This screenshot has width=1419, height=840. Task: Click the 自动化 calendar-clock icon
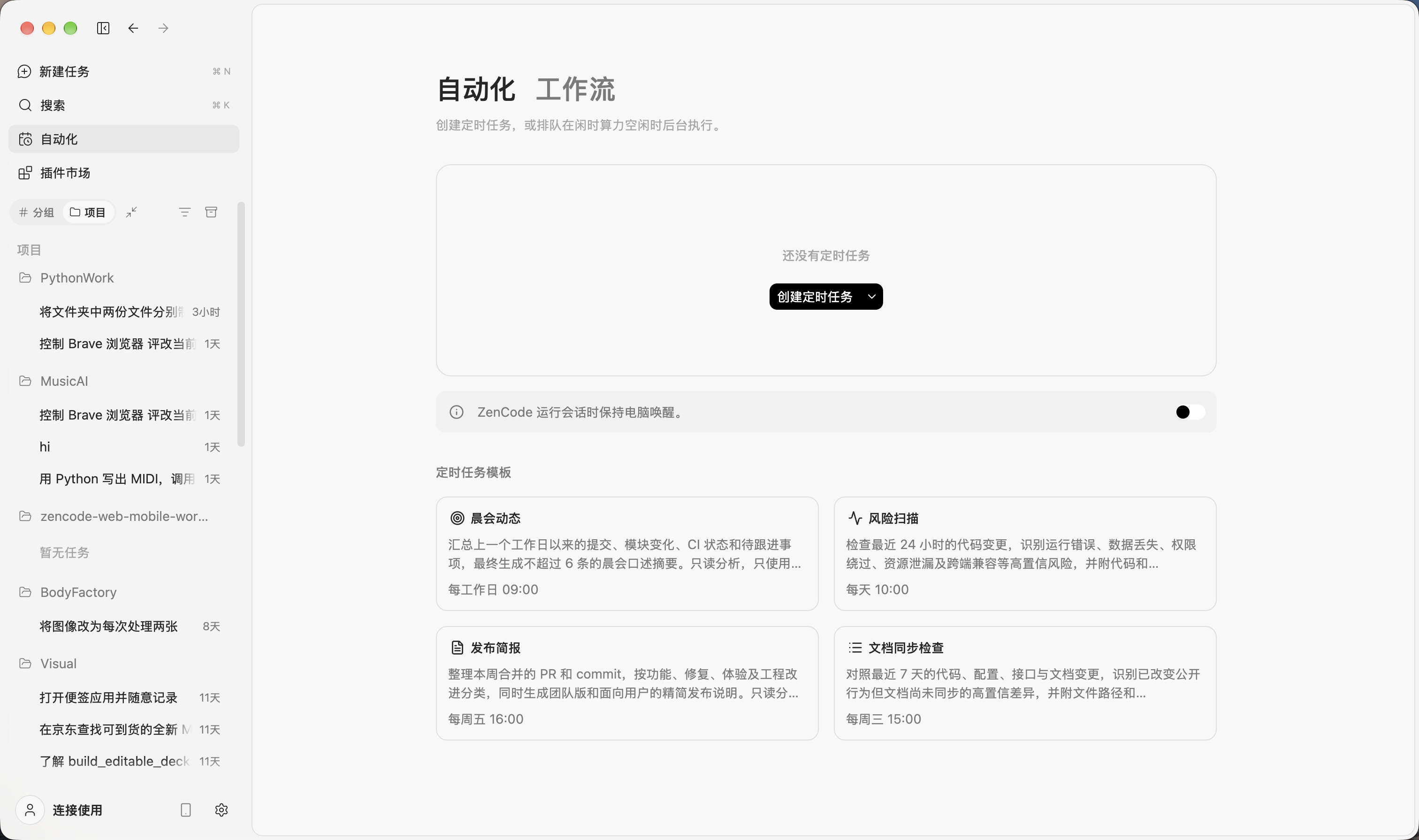click(x=25, y=139)
